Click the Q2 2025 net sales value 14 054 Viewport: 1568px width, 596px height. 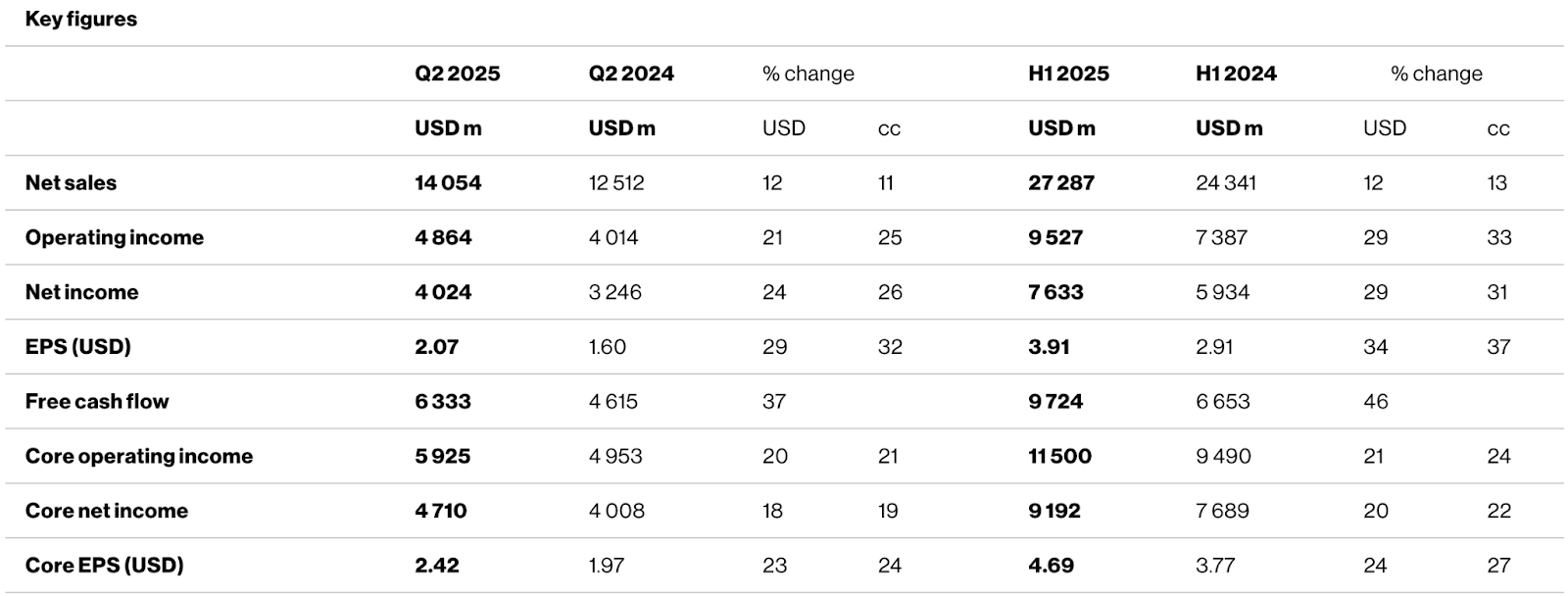click(x=448, y=183)
